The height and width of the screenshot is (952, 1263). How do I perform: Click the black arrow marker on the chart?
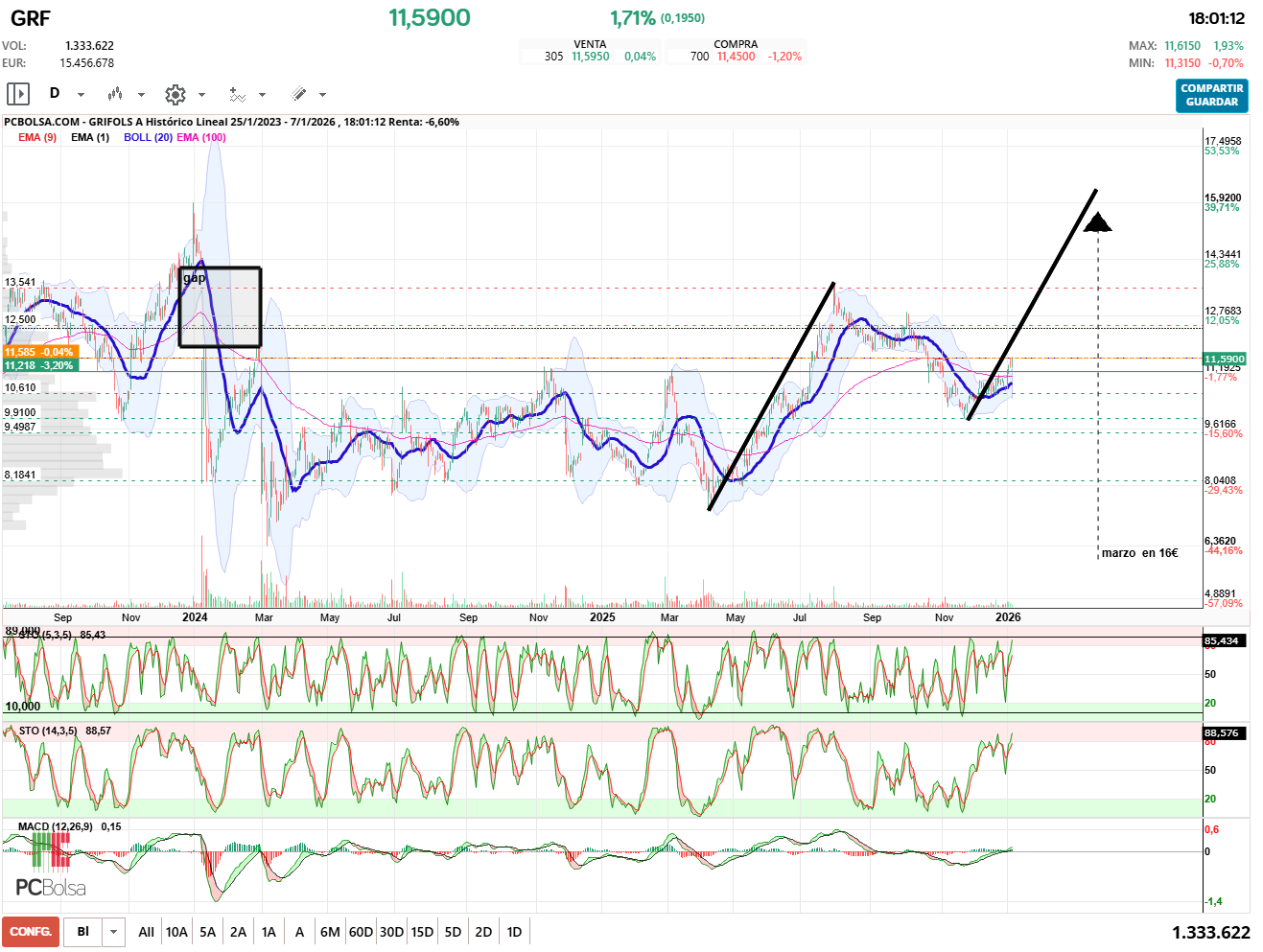coord(1097,222)
